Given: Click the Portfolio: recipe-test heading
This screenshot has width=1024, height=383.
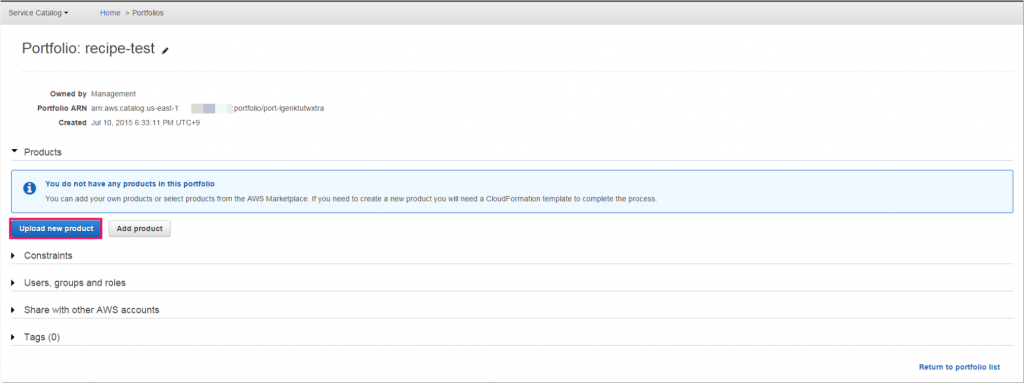Looking at the screenshot, I should click(x=88, y=49).
